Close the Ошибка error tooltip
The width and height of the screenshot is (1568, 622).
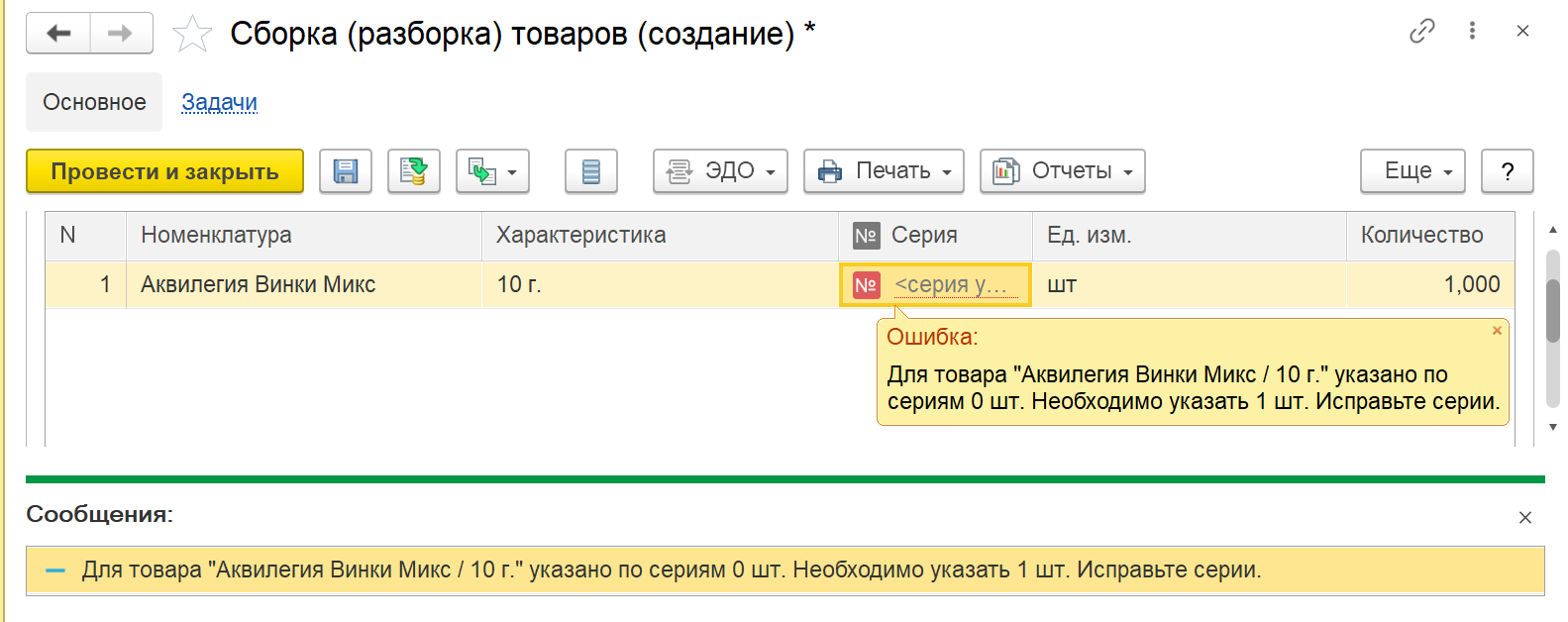(1497, 331)
